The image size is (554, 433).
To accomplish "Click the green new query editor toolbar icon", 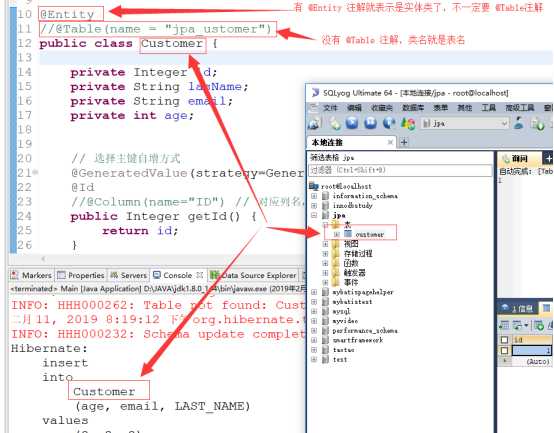I will pos(335,123).
